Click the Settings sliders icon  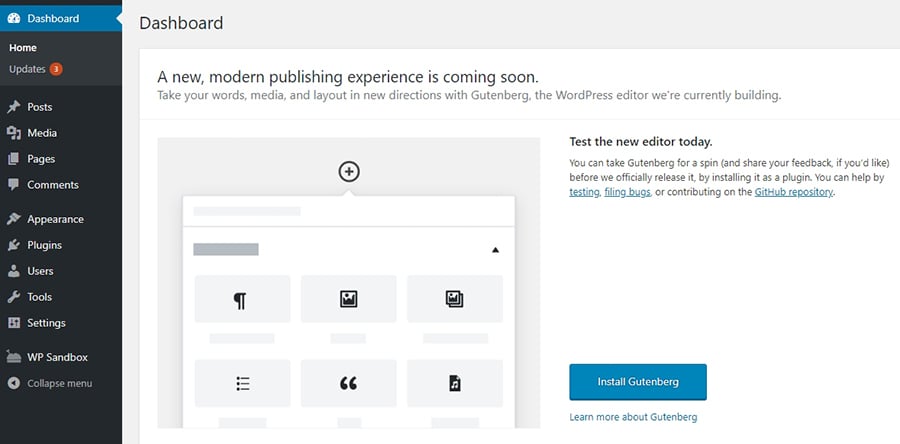(x=13, y=323)
